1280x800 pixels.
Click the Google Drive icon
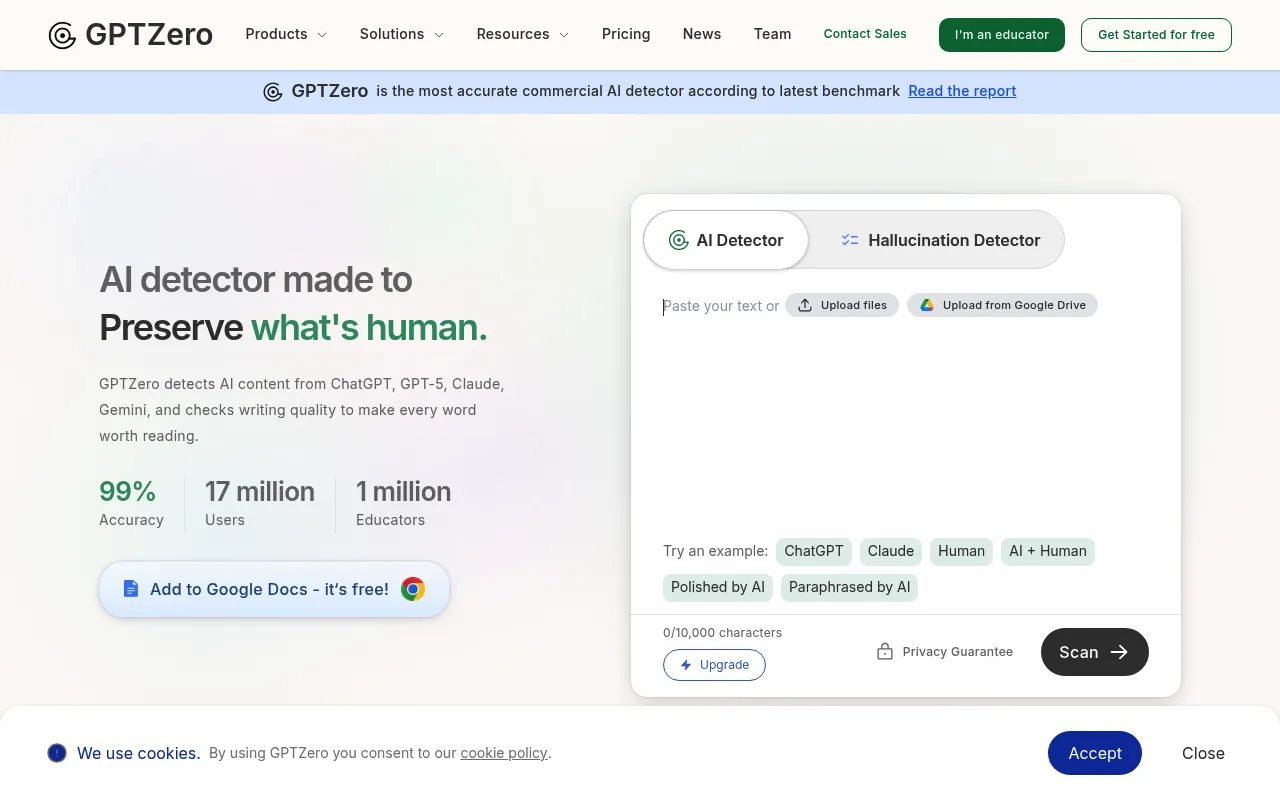(927, 305)
